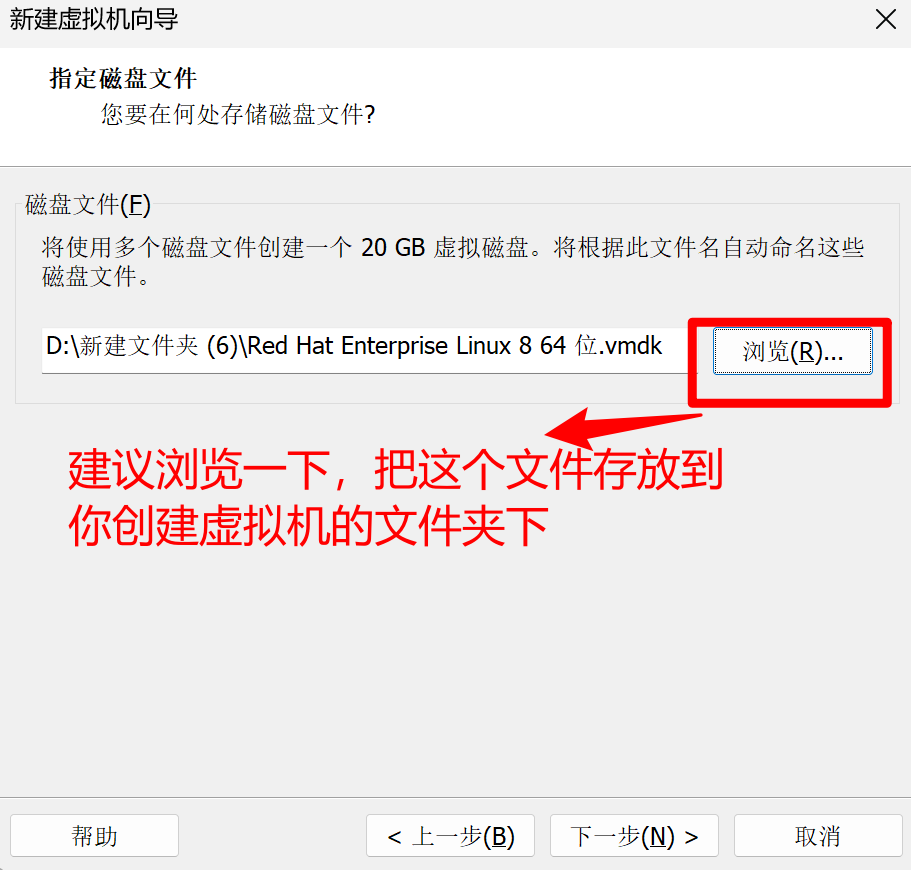The height and width of the screenshot is (870, 911).
Task: Continue with 下一步(N) >
Action: click(x=634, y=836)
